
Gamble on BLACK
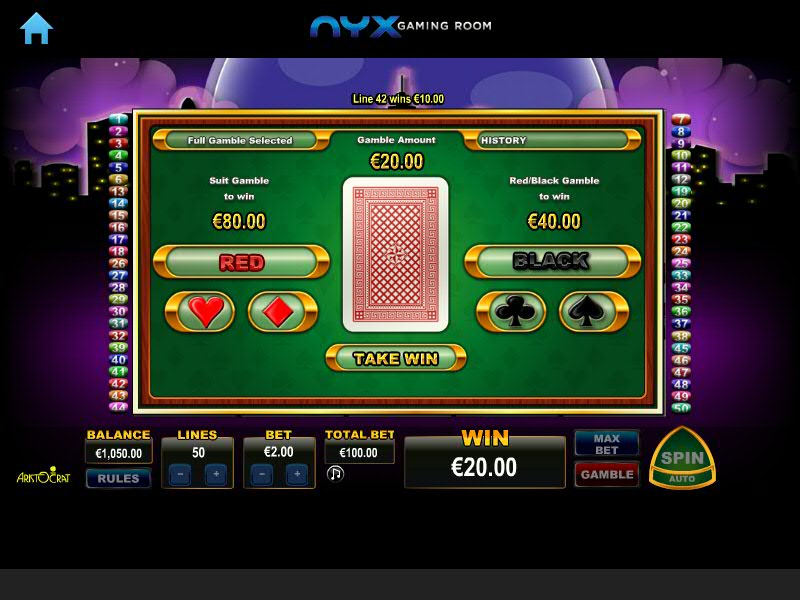tap(553, 261)
